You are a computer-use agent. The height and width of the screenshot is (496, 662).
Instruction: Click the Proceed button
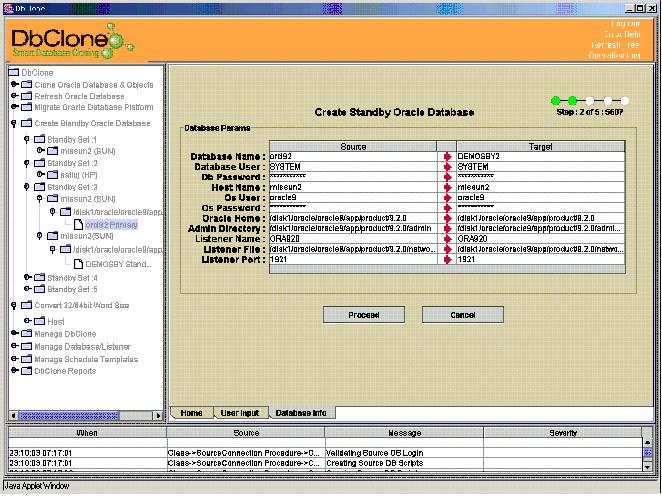(364, 315)
